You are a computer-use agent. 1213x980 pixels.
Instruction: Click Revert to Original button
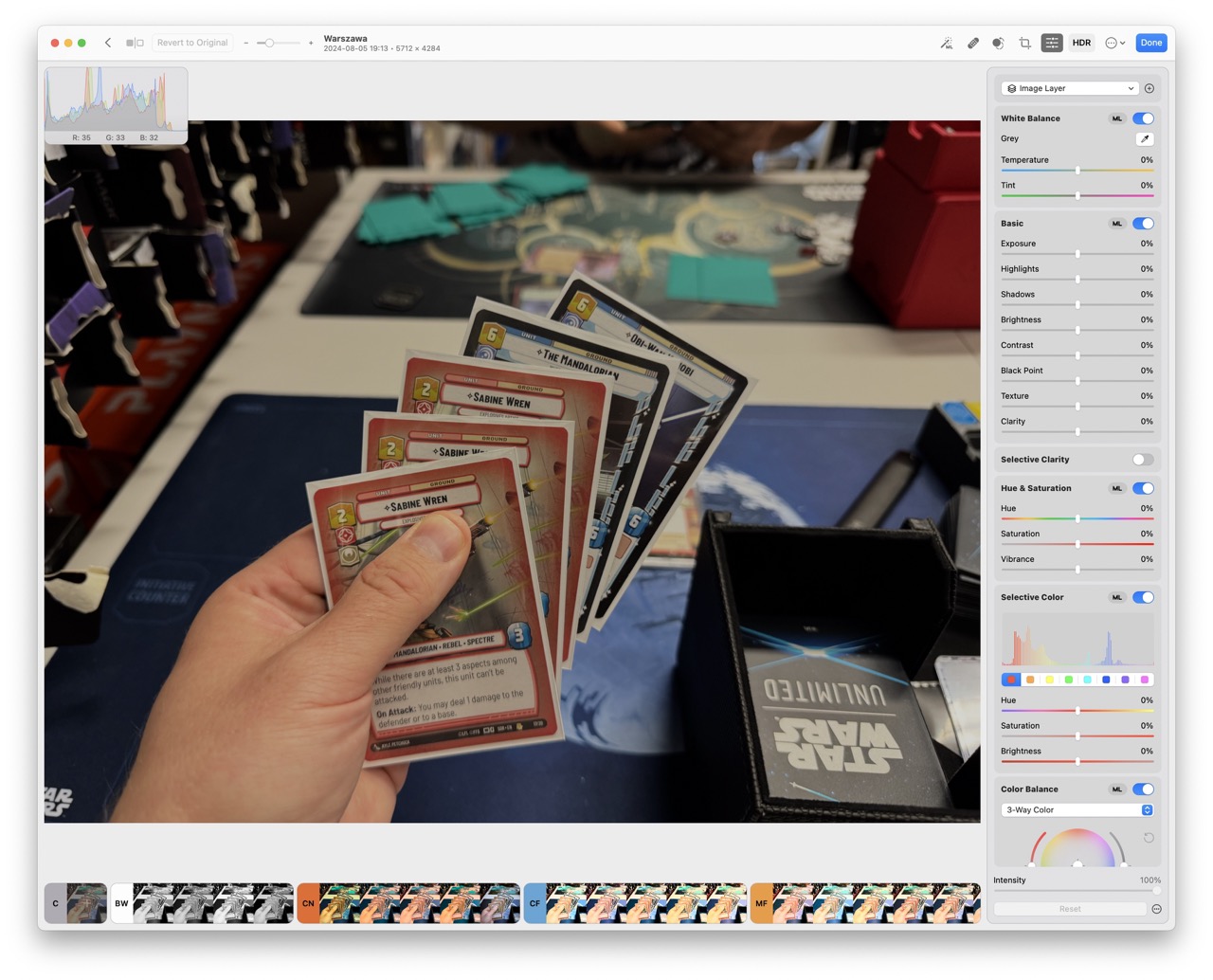click(x=192, y=43)
